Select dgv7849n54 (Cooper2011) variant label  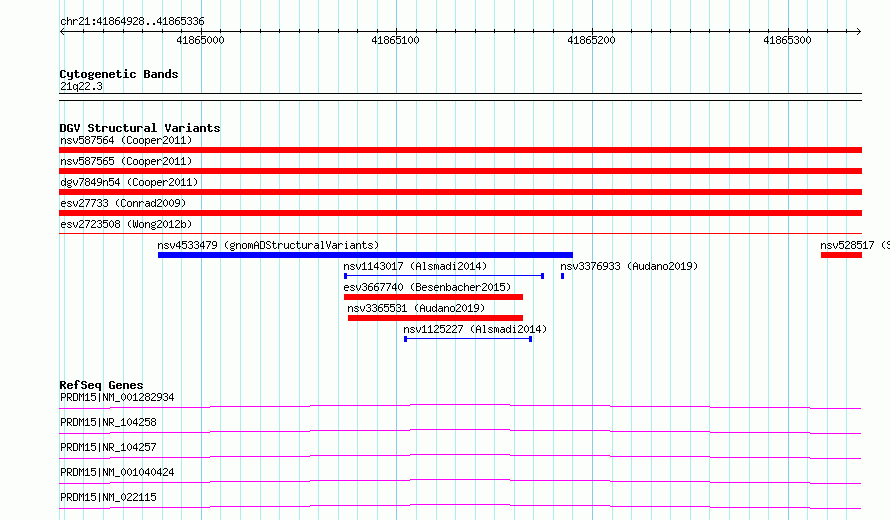(x=129, y=182)
